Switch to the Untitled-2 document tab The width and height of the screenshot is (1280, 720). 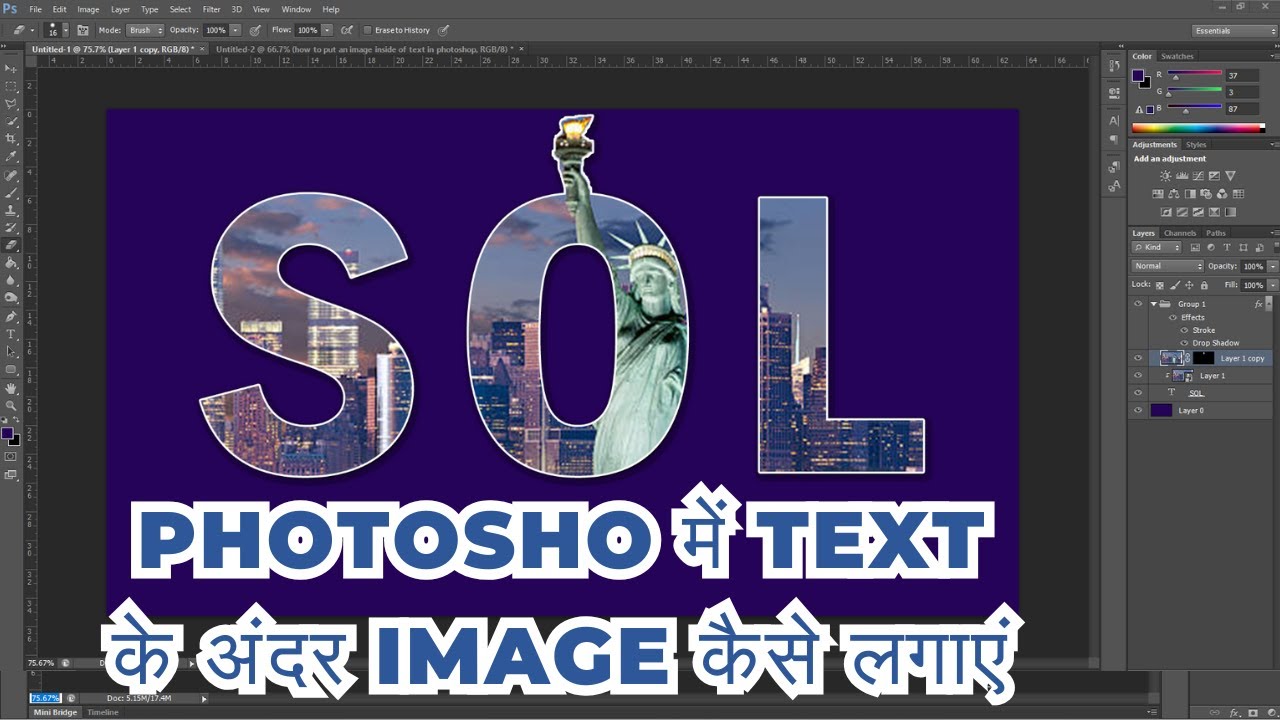364,48
